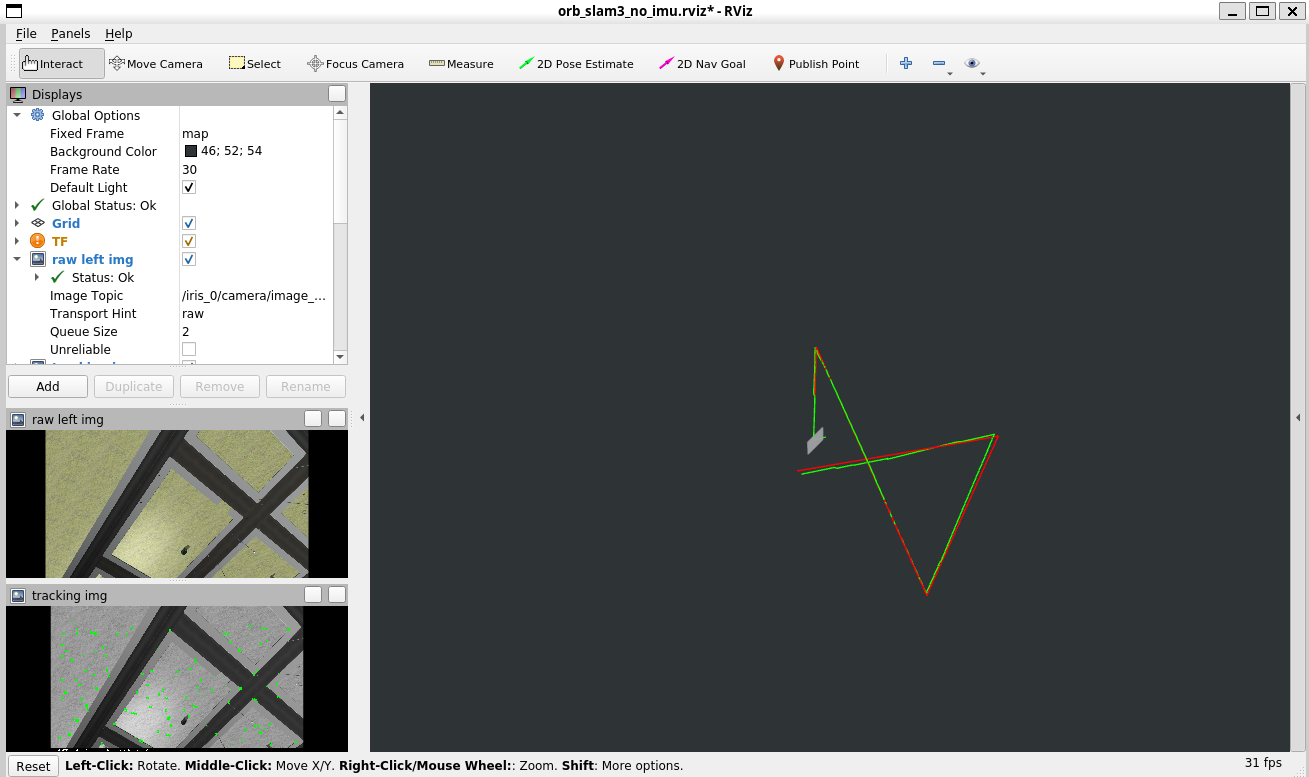The width and height of the screenshot is (1309, 777).
Task: Expand the Global Status: Ok node
Action: 17,205
